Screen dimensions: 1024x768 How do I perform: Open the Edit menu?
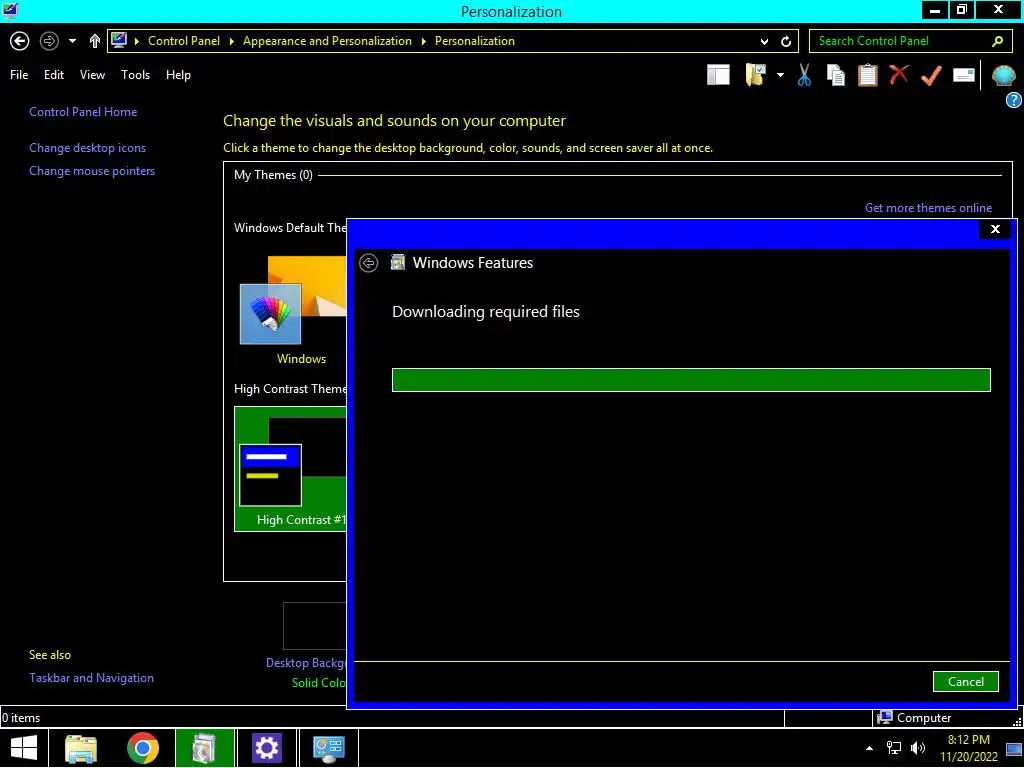click(54, 75)
